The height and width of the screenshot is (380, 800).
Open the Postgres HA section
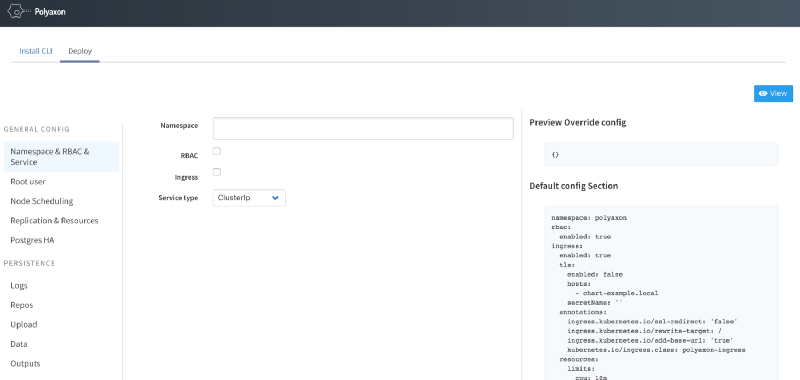pos(32,240)
